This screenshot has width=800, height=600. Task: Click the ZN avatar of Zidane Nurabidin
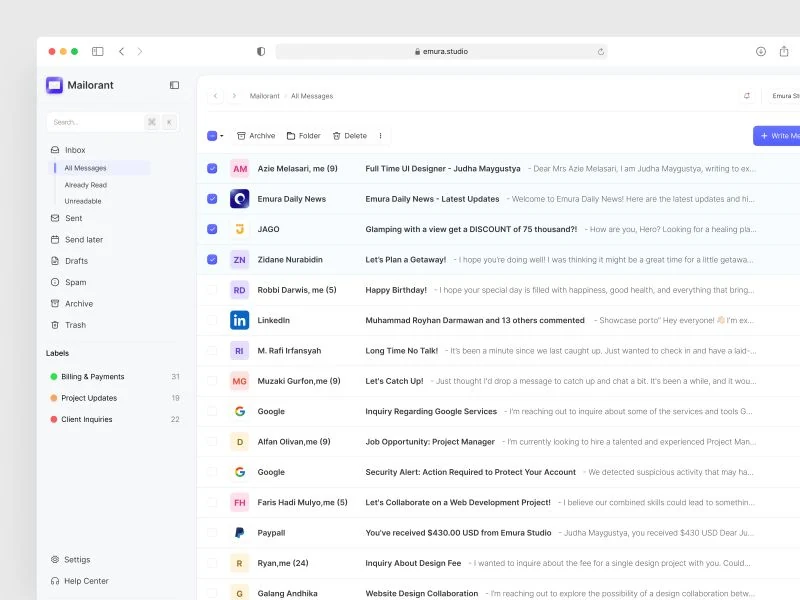[x=239, y=260]
